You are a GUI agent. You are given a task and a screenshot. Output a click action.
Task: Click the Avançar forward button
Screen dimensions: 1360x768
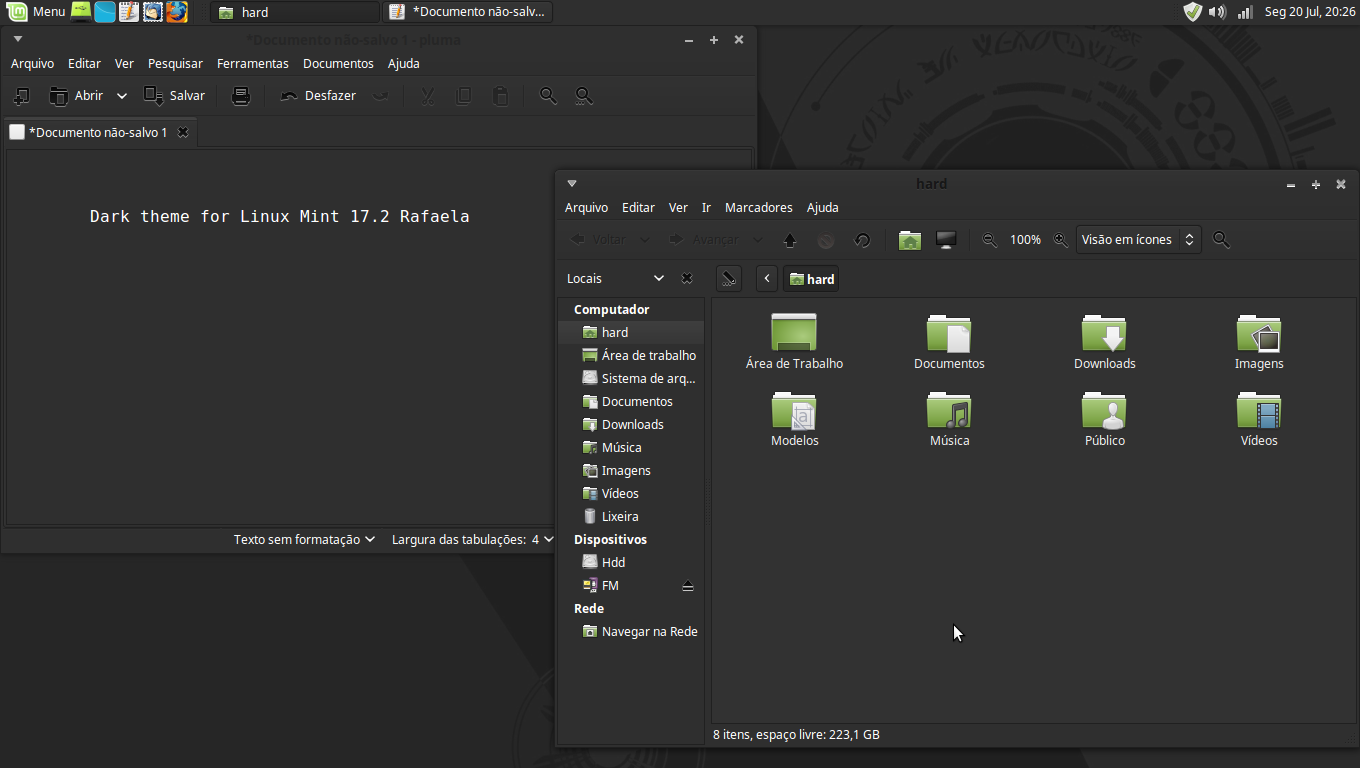click(704, 240)
